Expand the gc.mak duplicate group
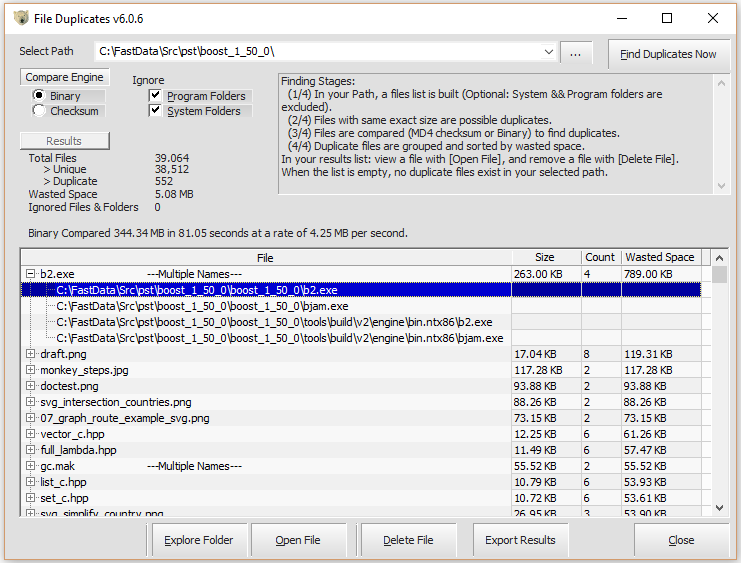The height and width of the screenshot is (563, 741). 31,466
